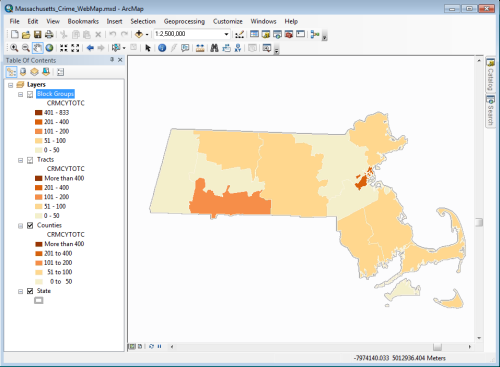The width and height of the screenshot is (500, 367).
Task: Print the map
Action: coord(49,34)
